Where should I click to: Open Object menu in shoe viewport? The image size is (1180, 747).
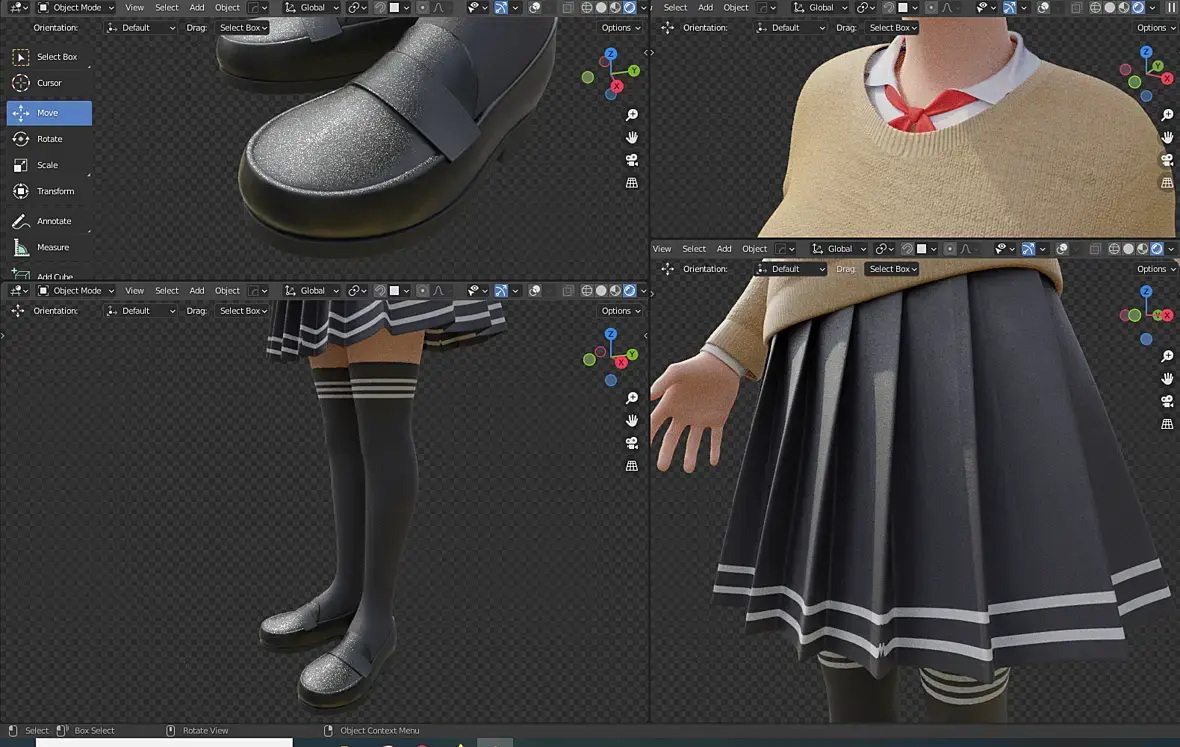pos(227,8)
